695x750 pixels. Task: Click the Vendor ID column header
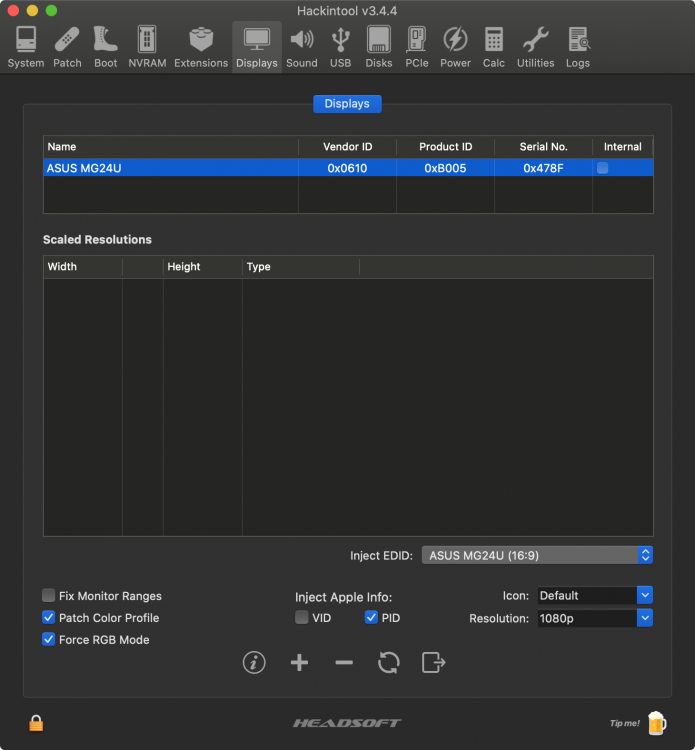point(348,147)
